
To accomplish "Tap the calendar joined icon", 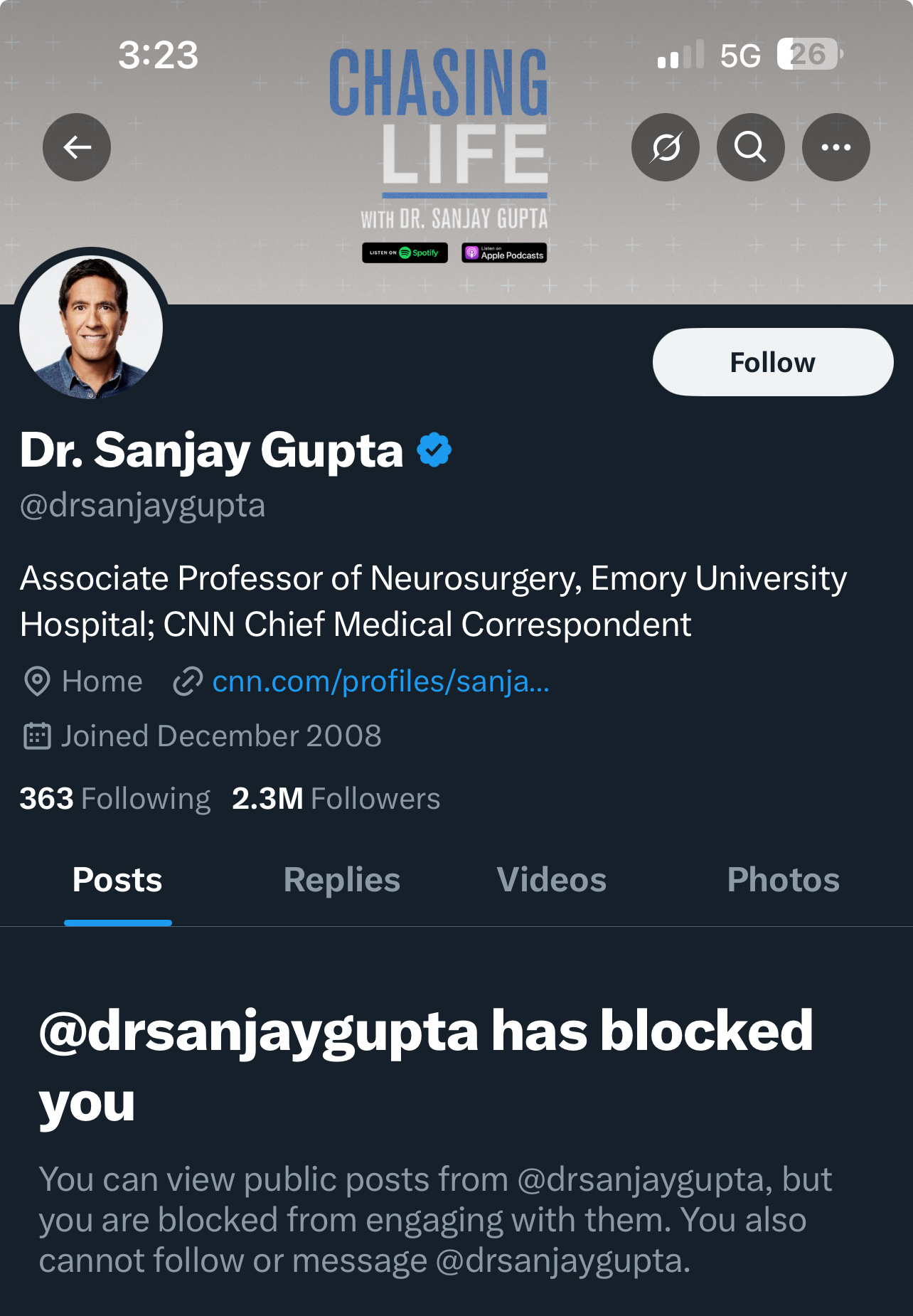I will 37,736.
